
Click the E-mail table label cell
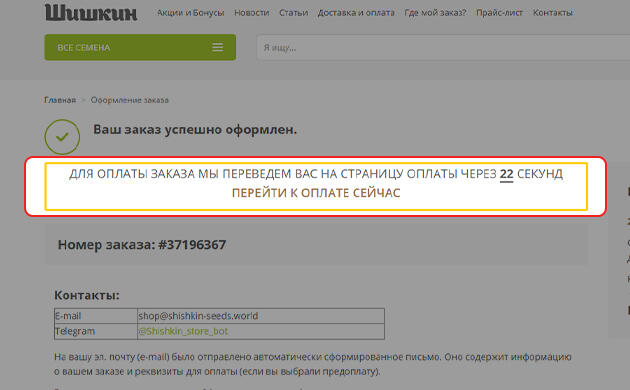pyautogui.click(x=96, y=316)
